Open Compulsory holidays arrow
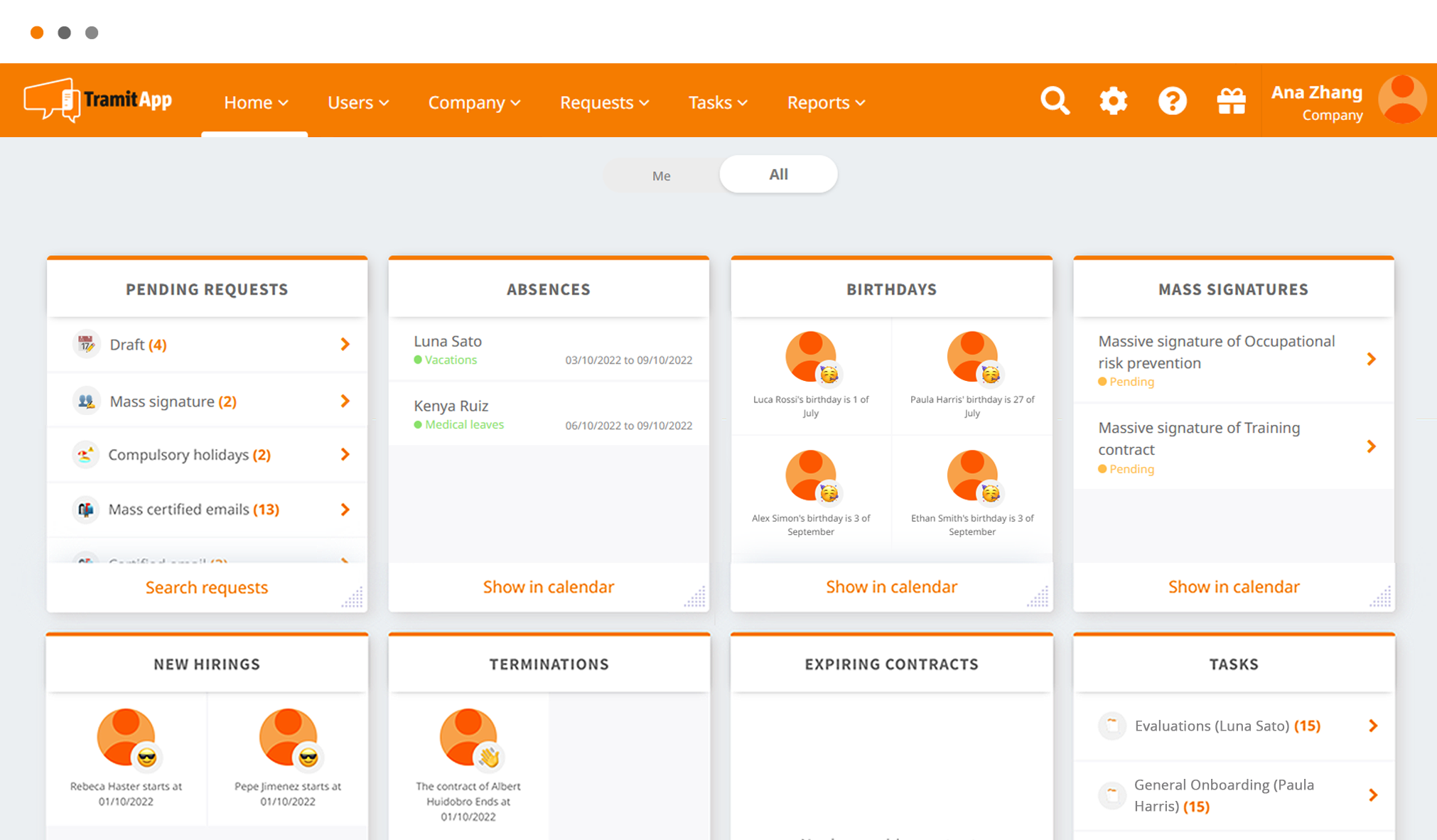The image size is (1437, 840). (345, 454)
